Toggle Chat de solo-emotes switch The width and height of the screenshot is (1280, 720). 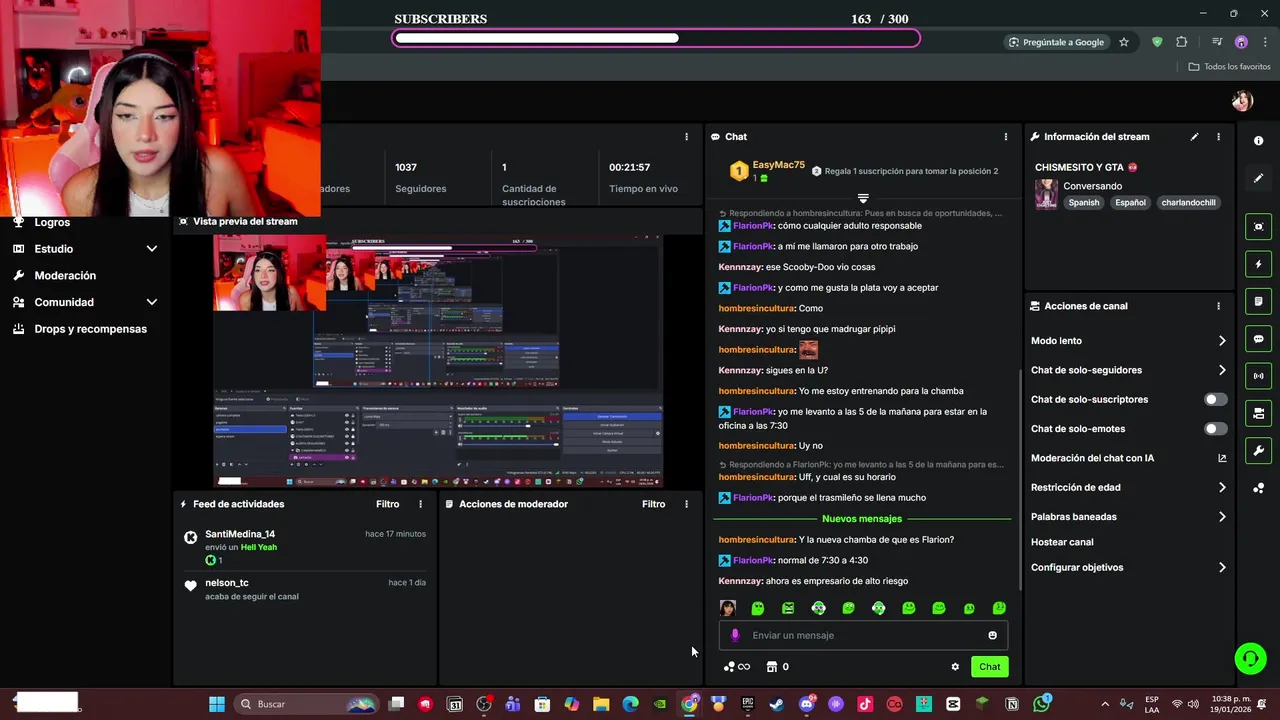1215,429
